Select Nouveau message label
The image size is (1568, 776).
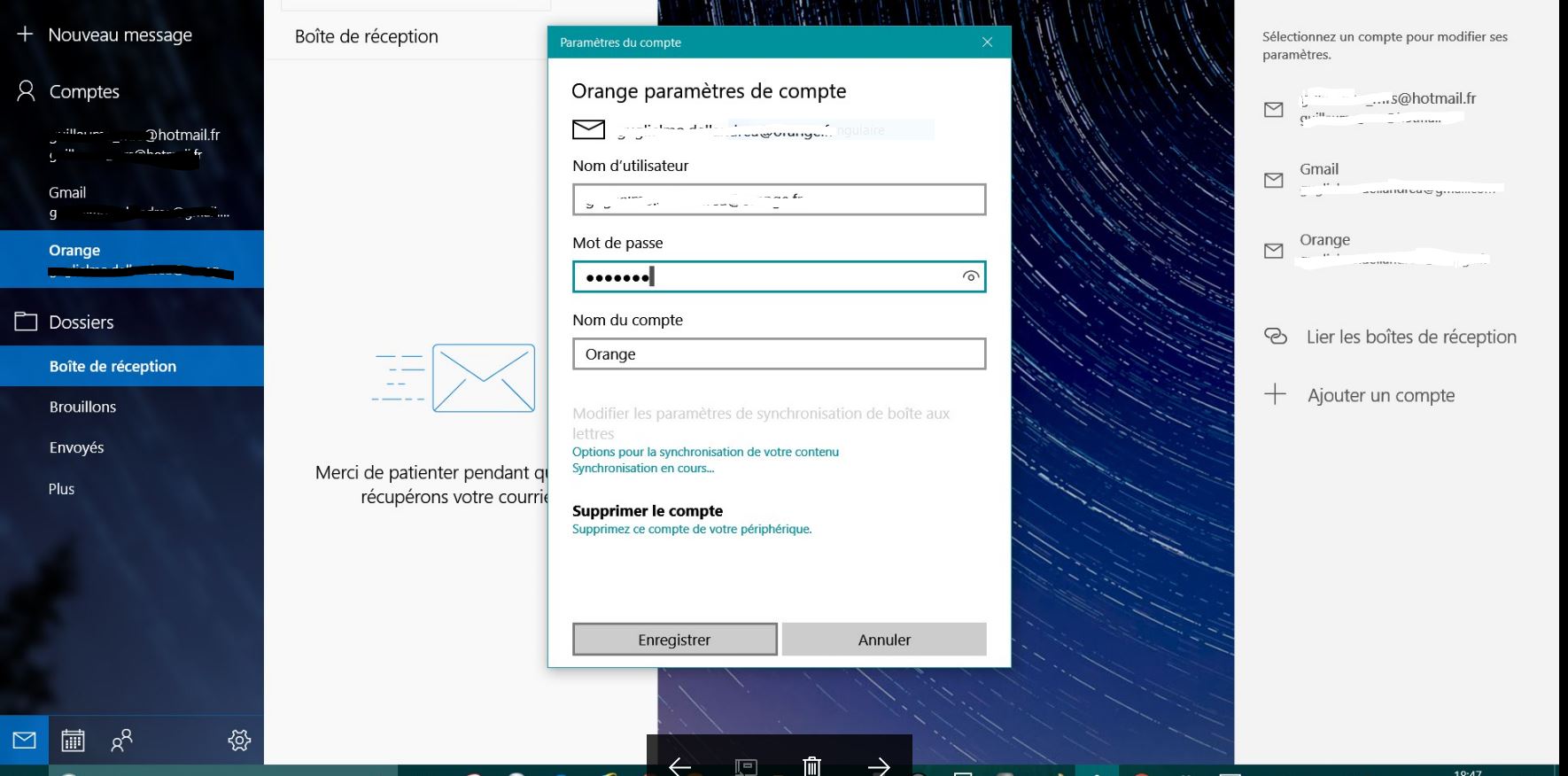click(120, 35)
